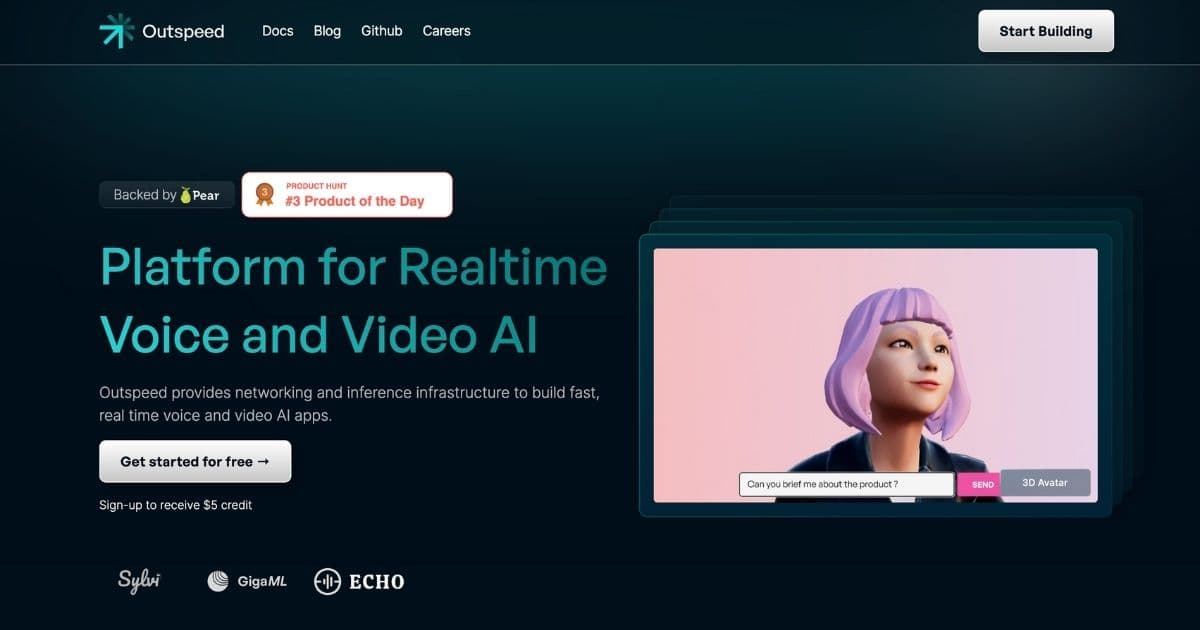The height and width of the screenshot is (630, 1200).
Task: Click Get started for free button
Action: point(195,462)
